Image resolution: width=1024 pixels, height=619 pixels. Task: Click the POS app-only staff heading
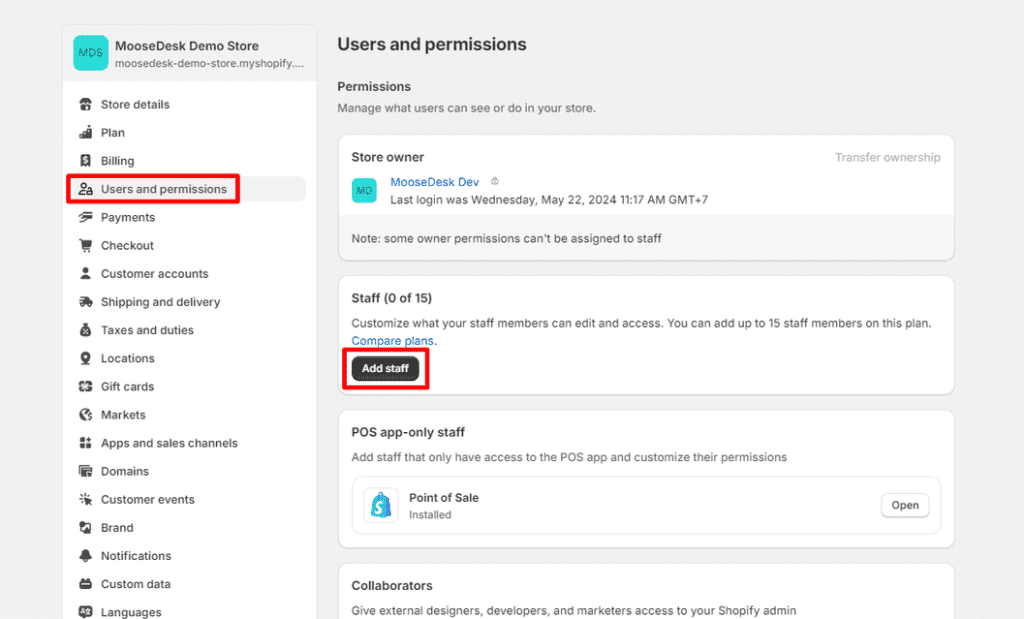coord(408,432)
